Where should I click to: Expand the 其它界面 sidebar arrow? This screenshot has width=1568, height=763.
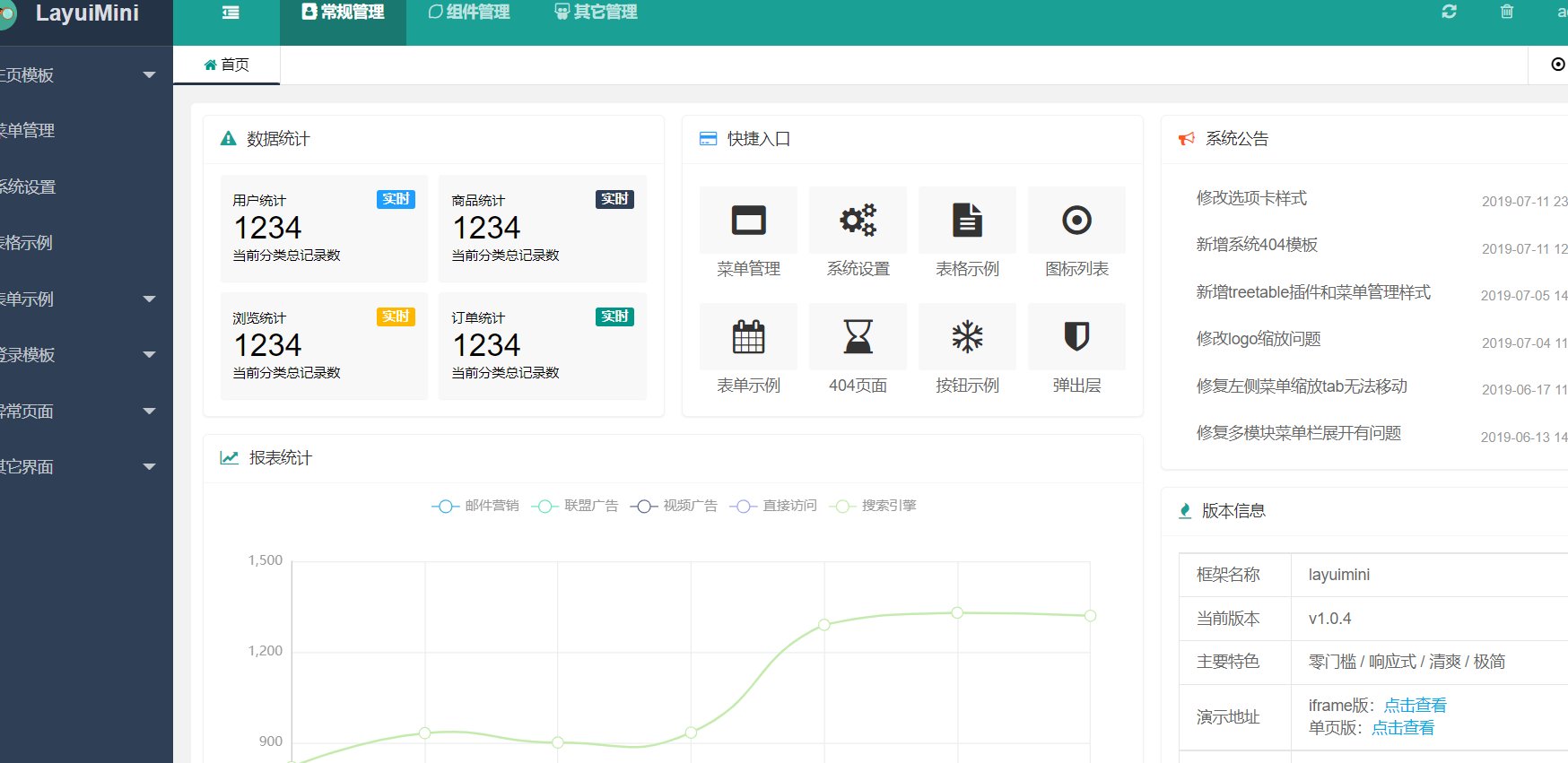coord(150,467)
